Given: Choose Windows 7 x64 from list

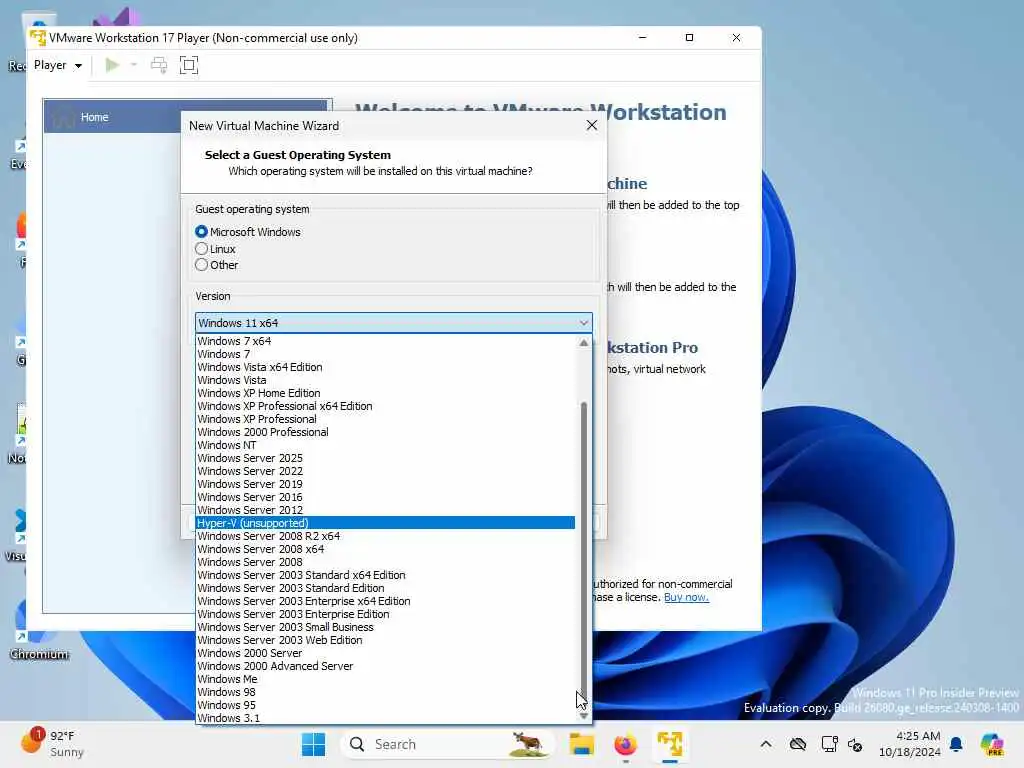Looking at the screenshot, I should 385,341.
